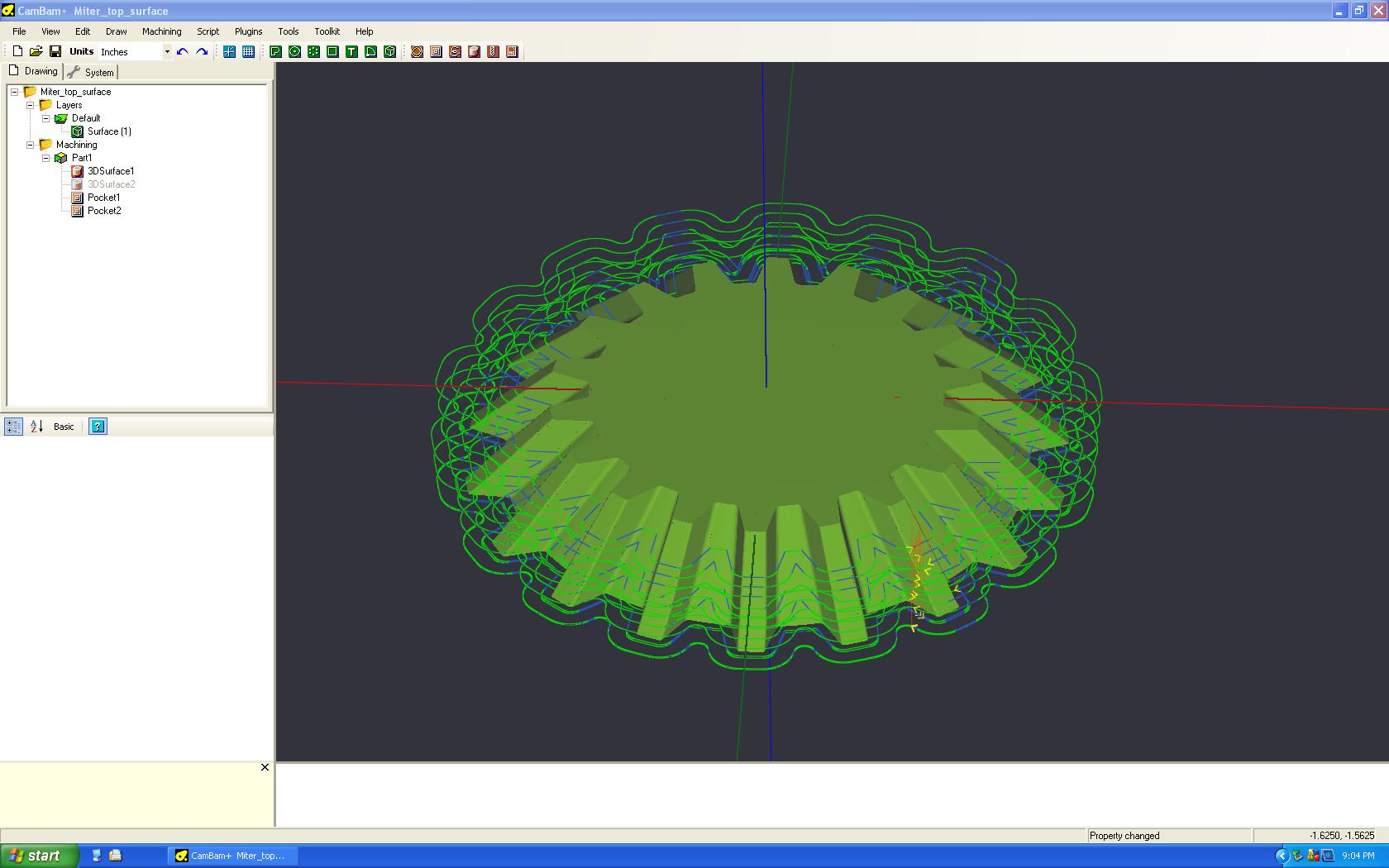Open the Units dropdown set to Inches

tap(136, 51)
